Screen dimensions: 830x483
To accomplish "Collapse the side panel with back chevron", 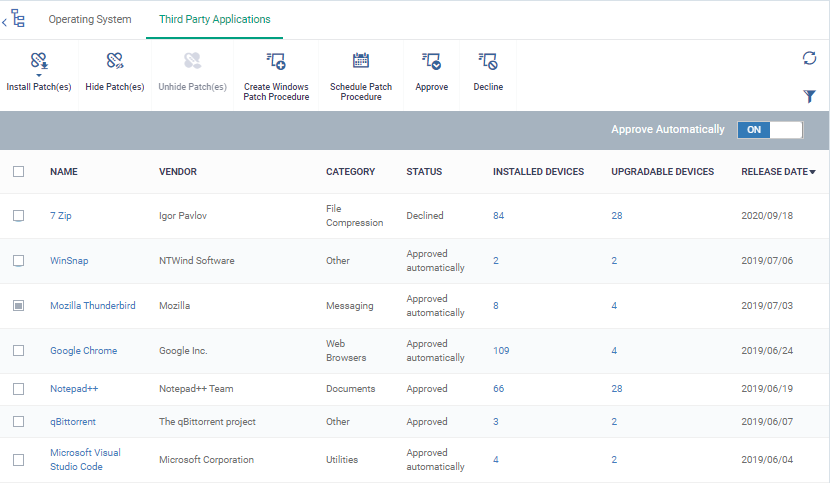I will (4, 22).
